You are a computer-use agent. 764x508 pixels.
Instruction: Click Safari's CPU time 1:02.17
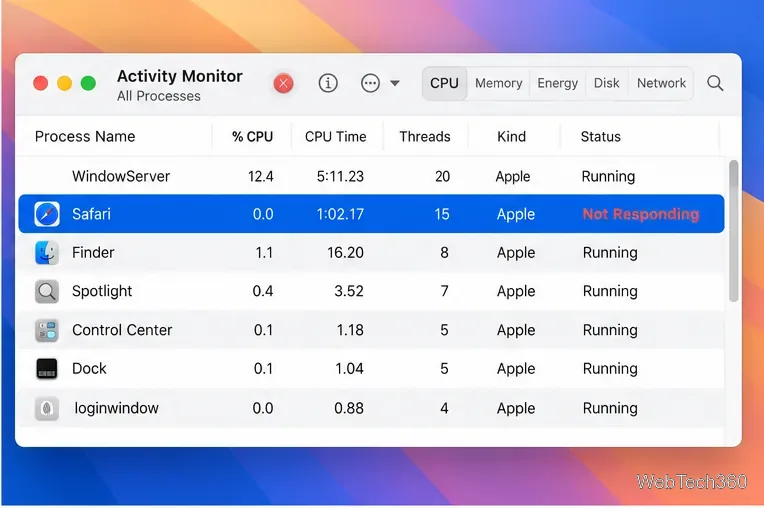point(340,214)
